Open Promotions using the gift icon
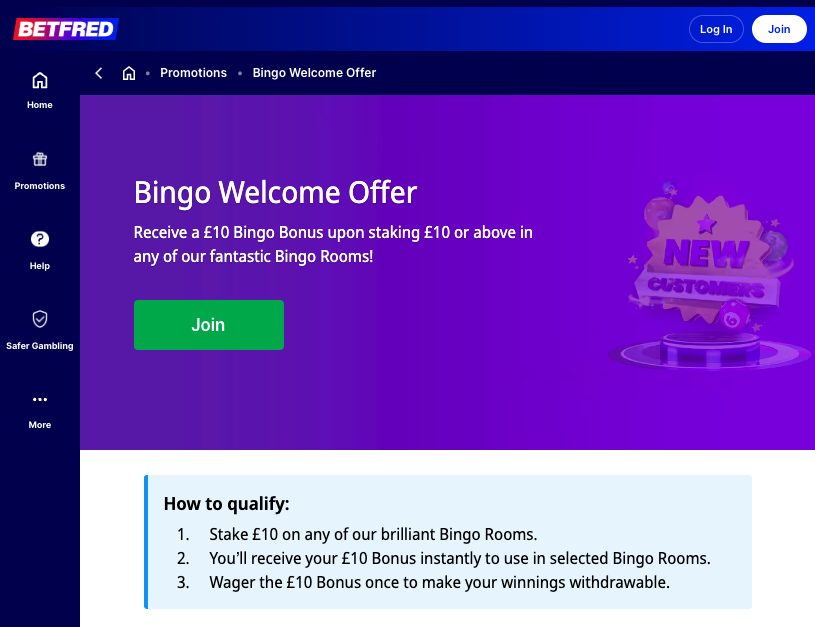Image resolution: width=815 pixels, height=627 pixels. pyautogui.click(x=39, y=159)
